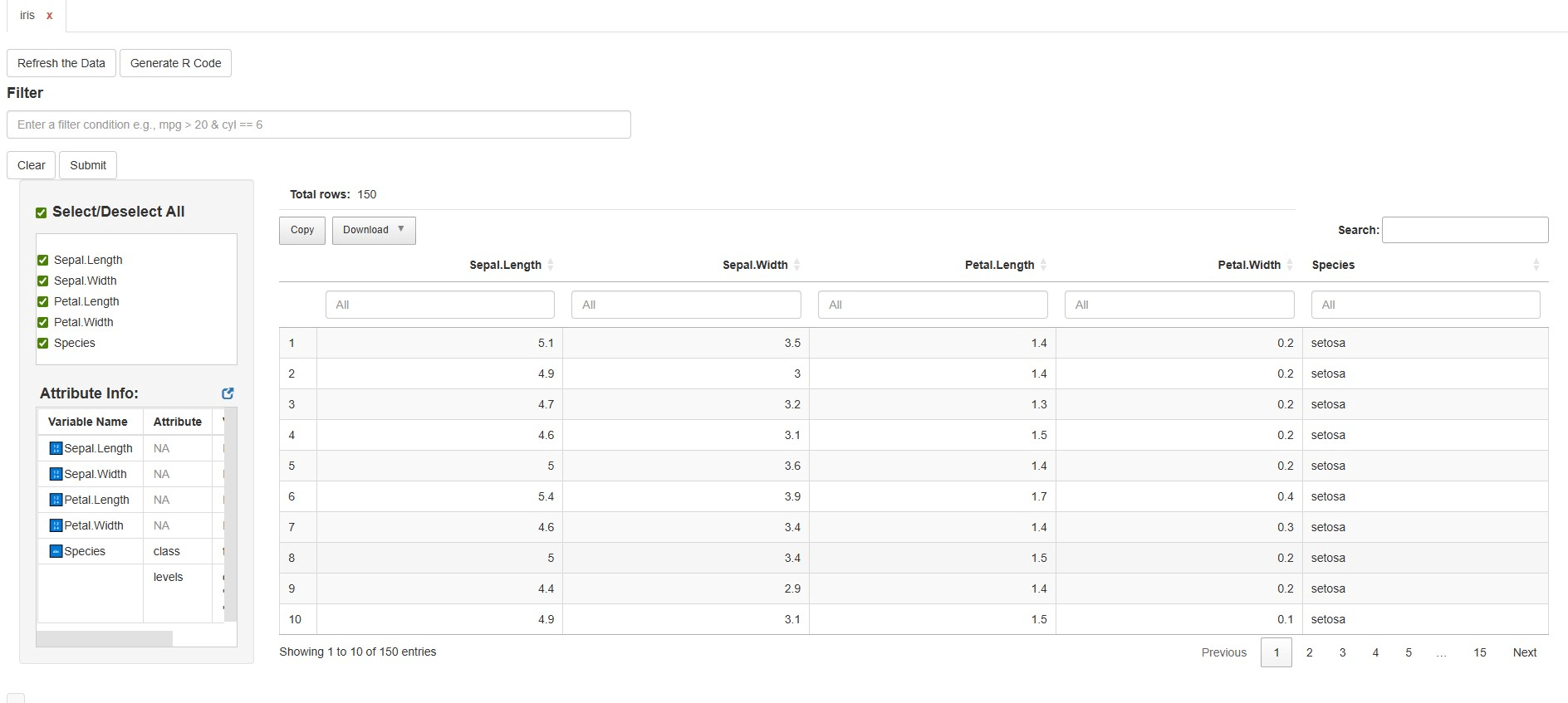Click the Refresh the Data button
The width and height of the screenshot is (1568, 703).
(61, 63)
